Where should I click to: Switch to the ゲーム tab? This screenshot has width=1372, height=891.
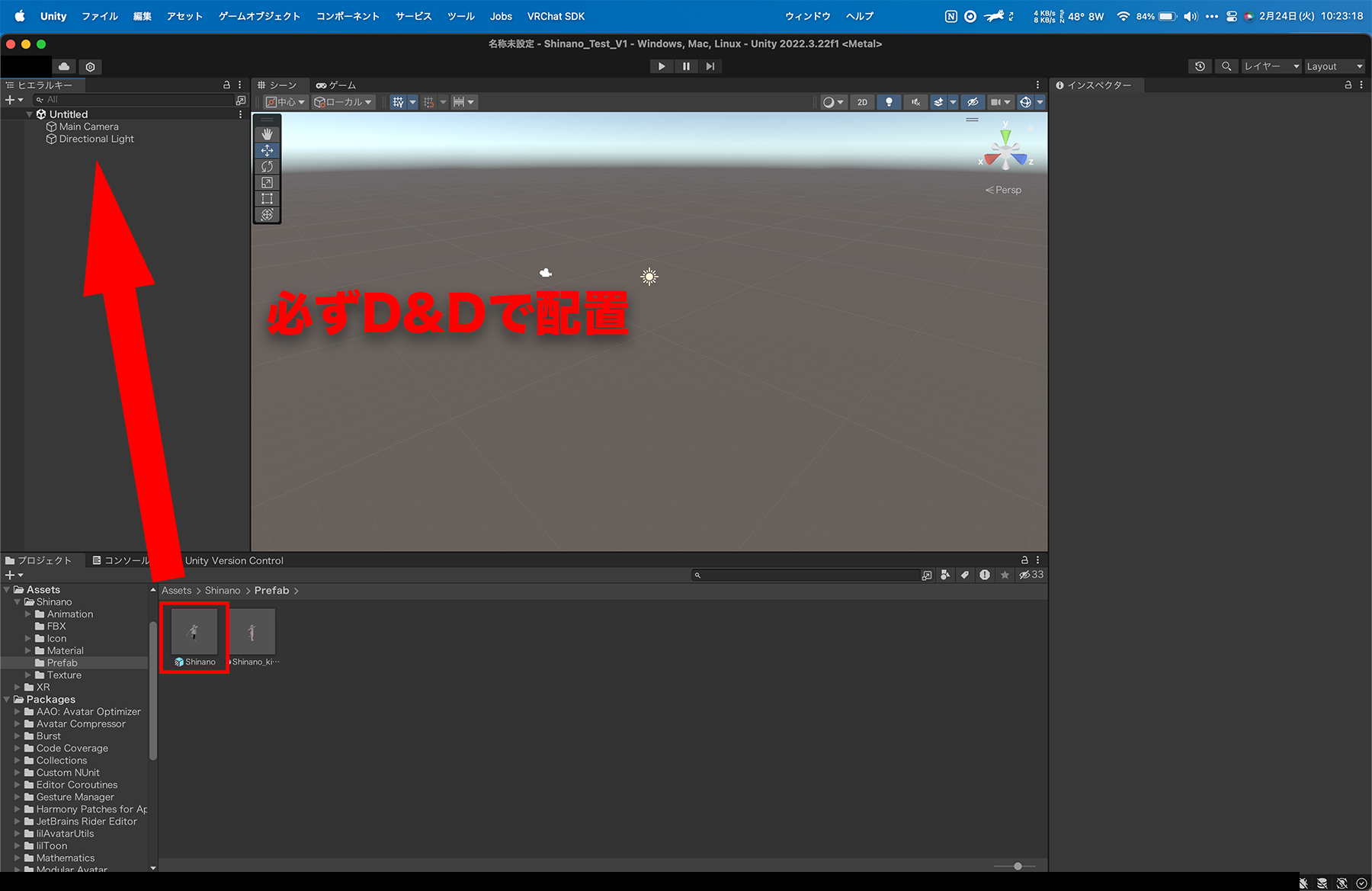(336, 85)
